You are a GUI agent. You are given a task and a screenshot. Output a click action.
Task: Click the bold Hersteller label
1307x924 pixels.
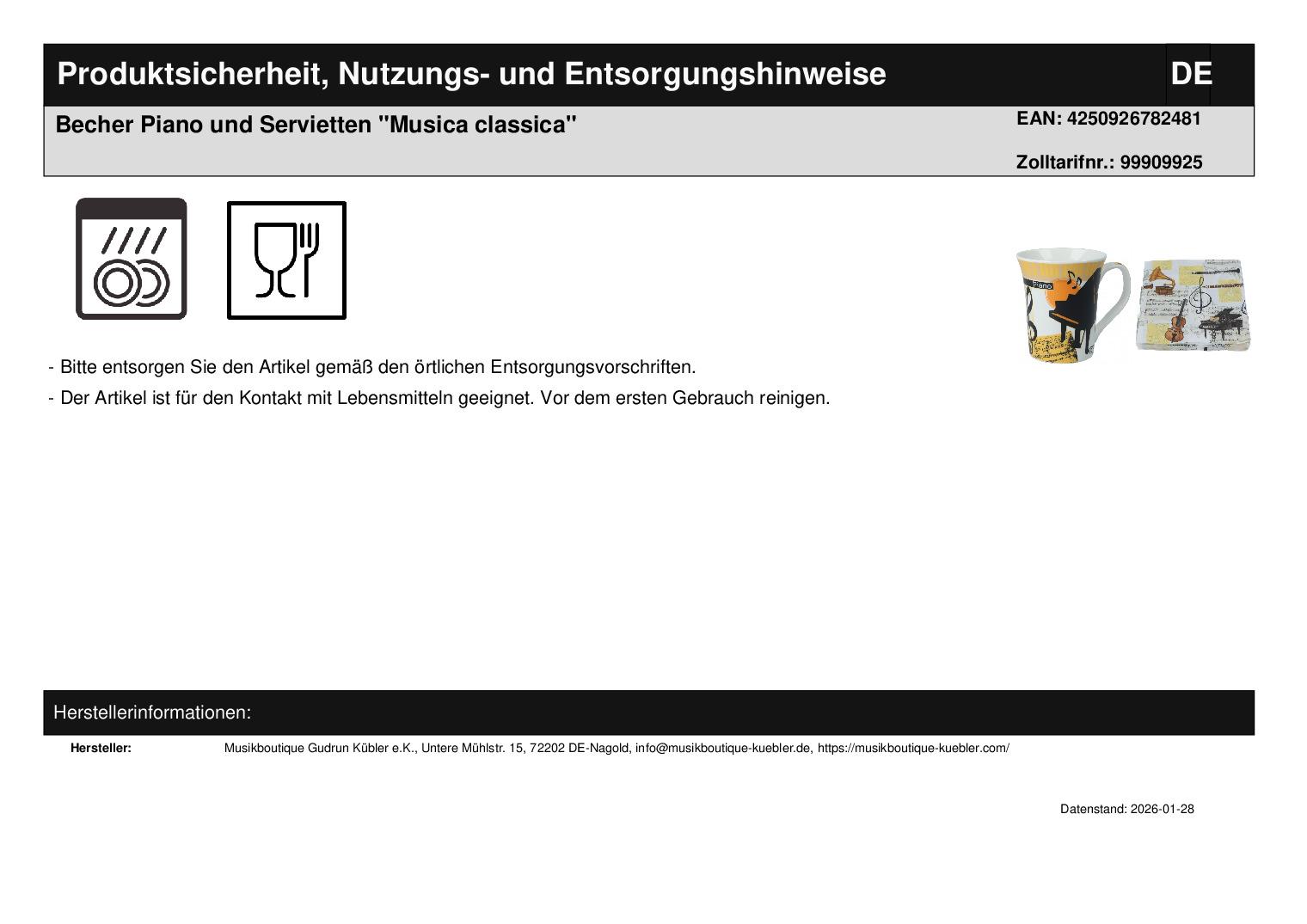coord(101,748)
